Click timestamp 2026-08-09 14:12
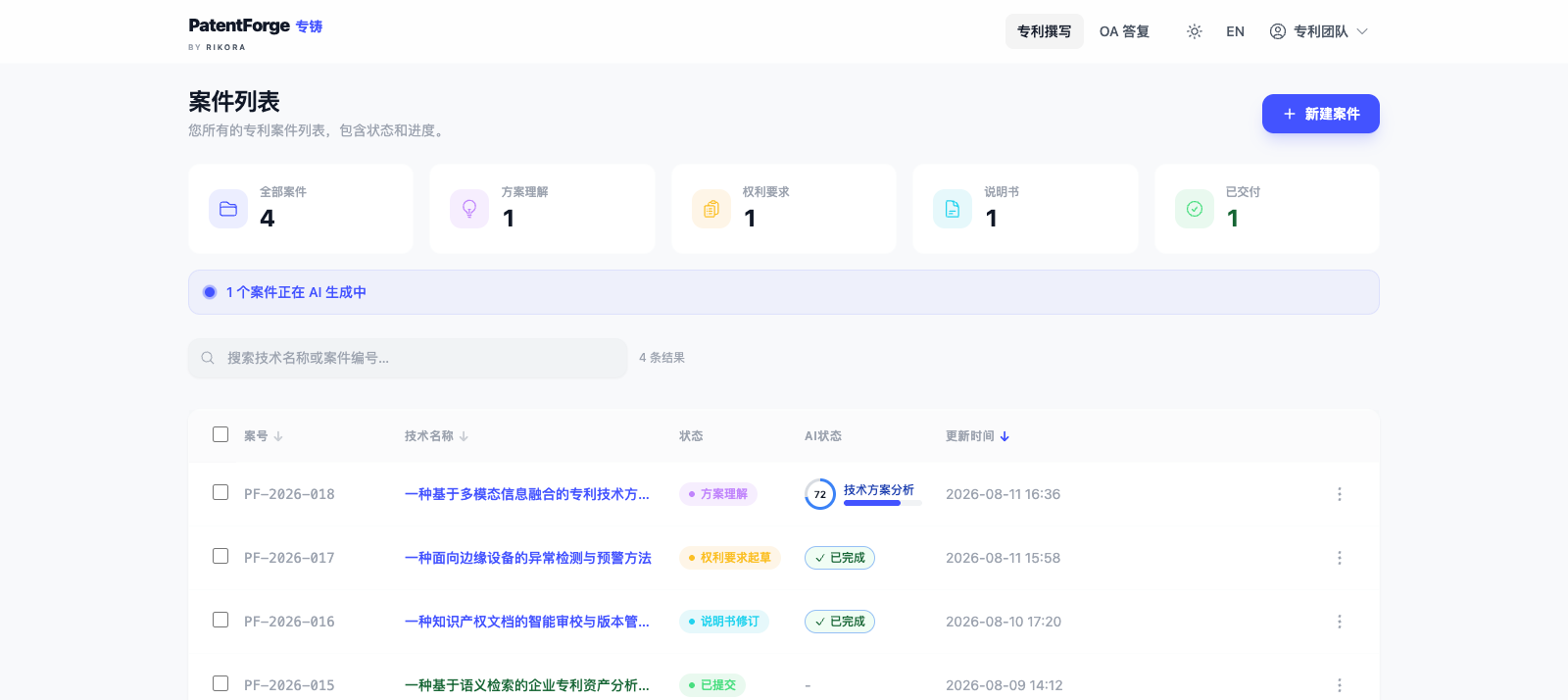 click(1004, 685)
